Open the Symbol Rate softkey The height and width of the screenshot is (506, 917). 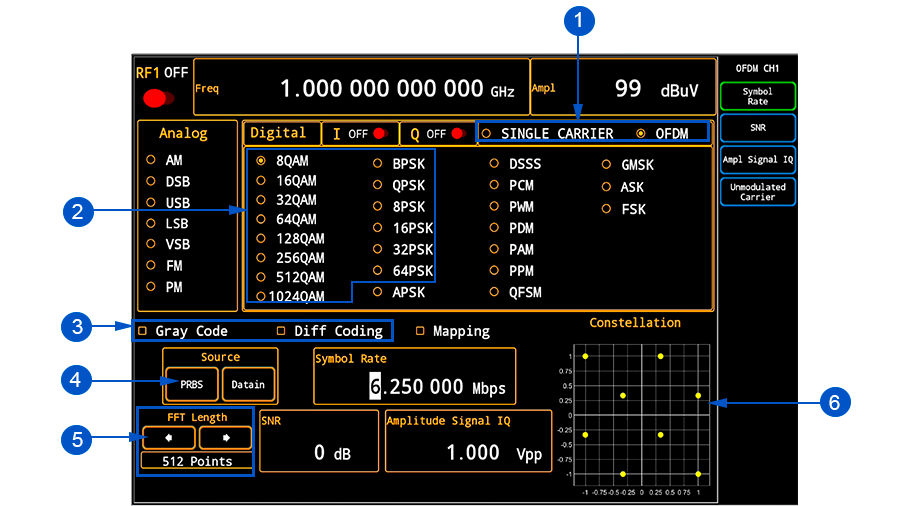click(x=758, y=97)
